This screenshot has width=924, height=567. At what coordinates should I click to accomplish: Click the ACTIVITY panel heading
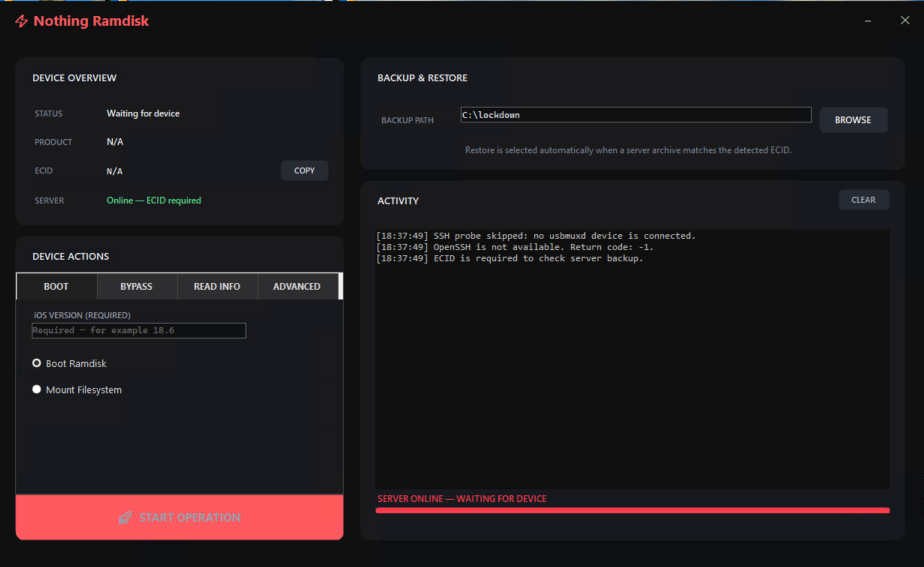coord(398,201)
